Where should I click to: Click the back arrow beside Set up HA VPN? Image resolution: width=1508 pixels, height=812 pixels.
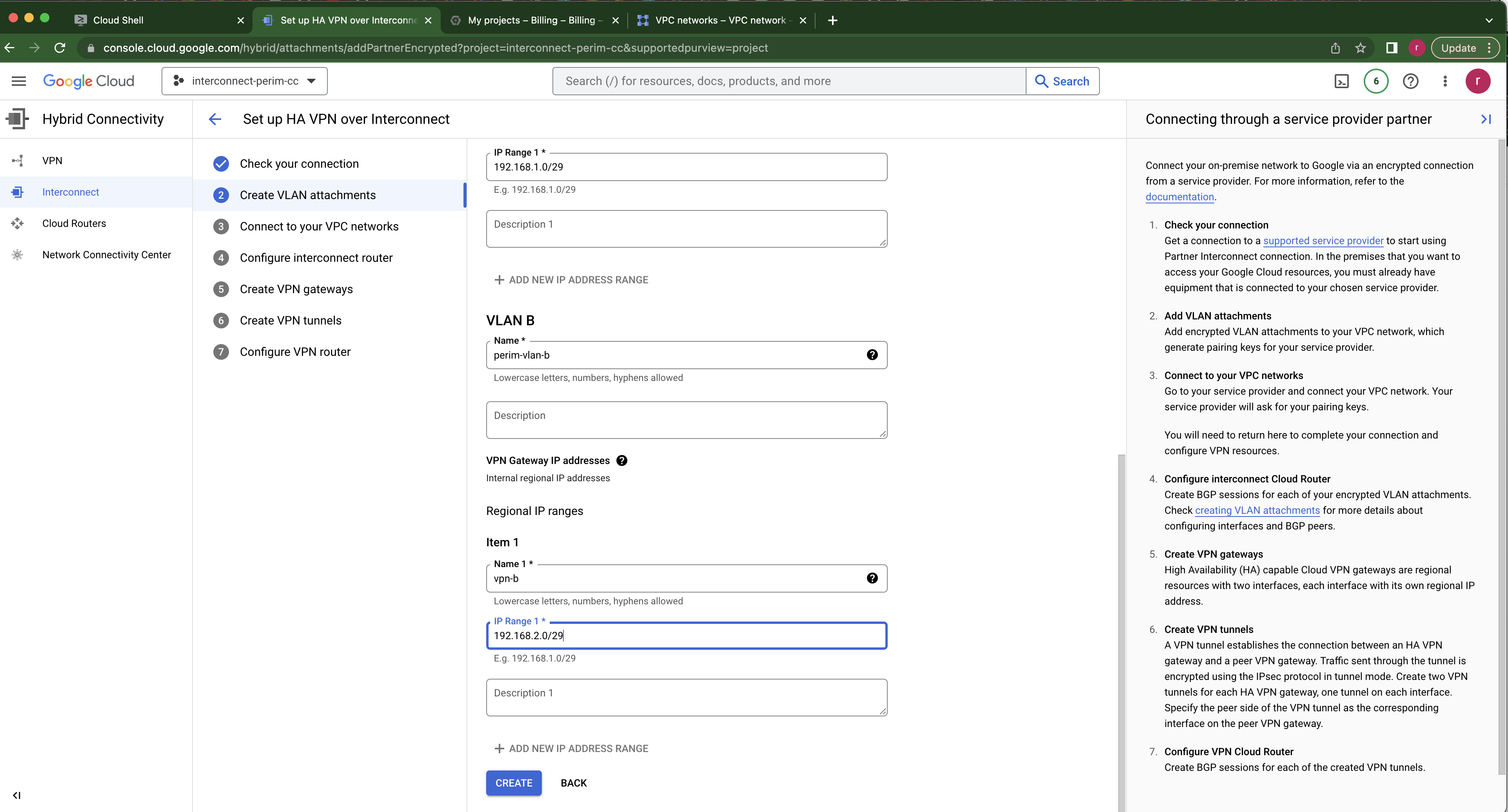click(215, 119)
